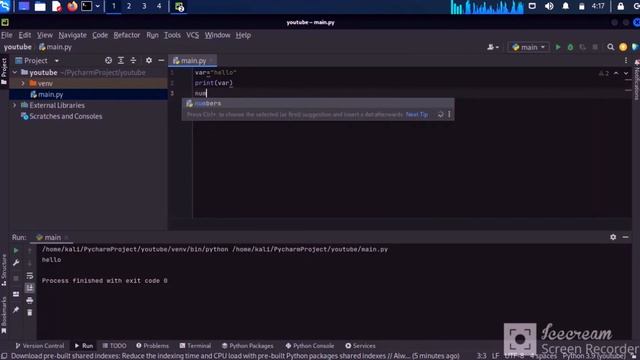Open Project panel settings gear
The height and width of the screenshot is (360, 640).
149,60
